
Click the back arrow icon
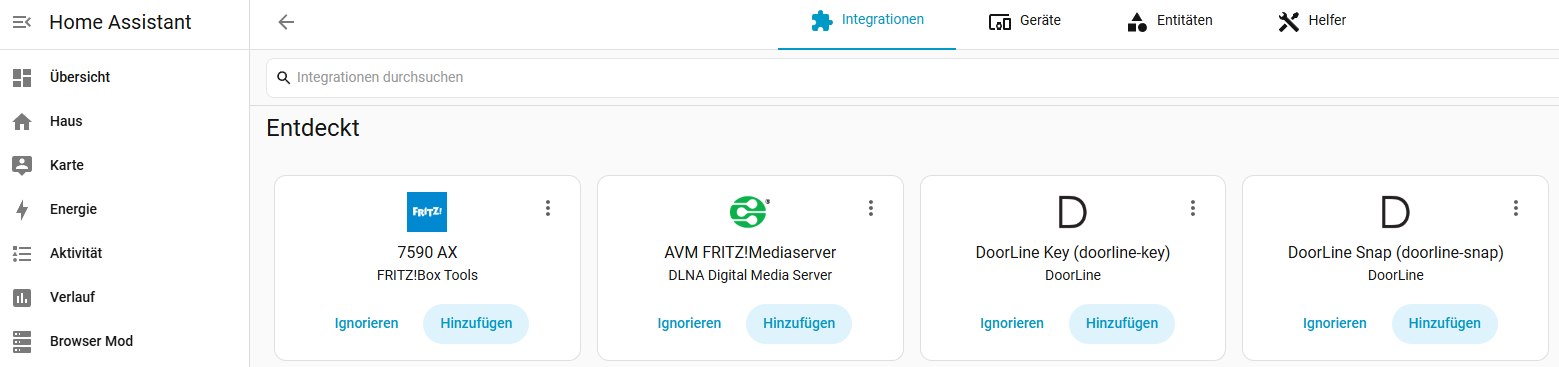coord(286,22)
